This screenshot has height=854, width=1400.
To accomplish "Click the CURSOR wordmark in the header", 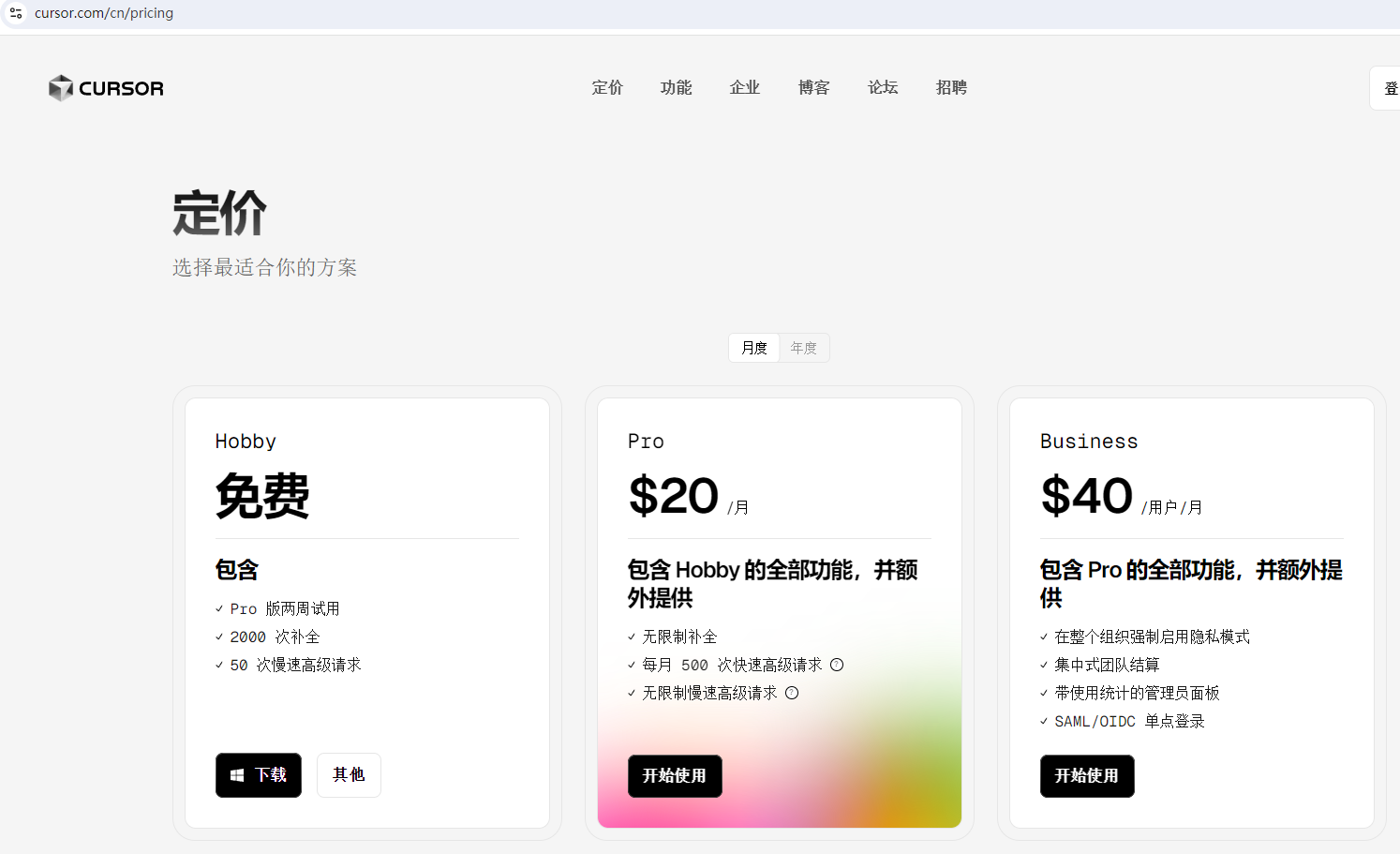I will (121, 88).
